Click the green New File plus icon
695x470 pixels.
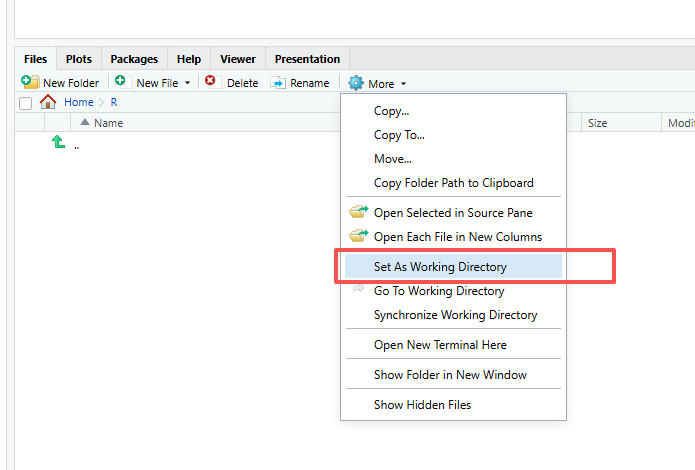point(120,82)
